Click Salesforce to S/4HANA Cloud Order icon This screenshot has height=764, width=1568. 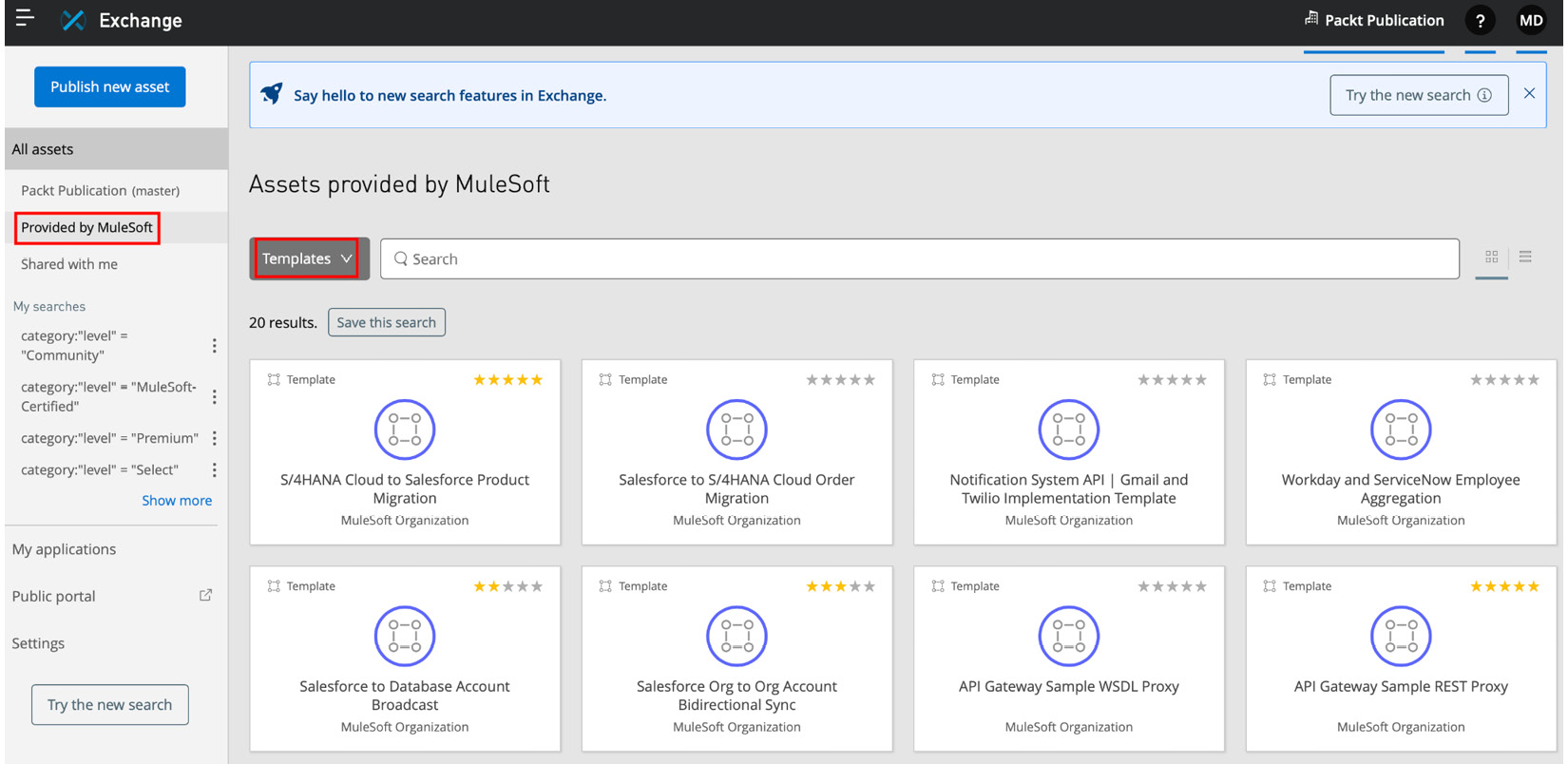pos(736,429)
